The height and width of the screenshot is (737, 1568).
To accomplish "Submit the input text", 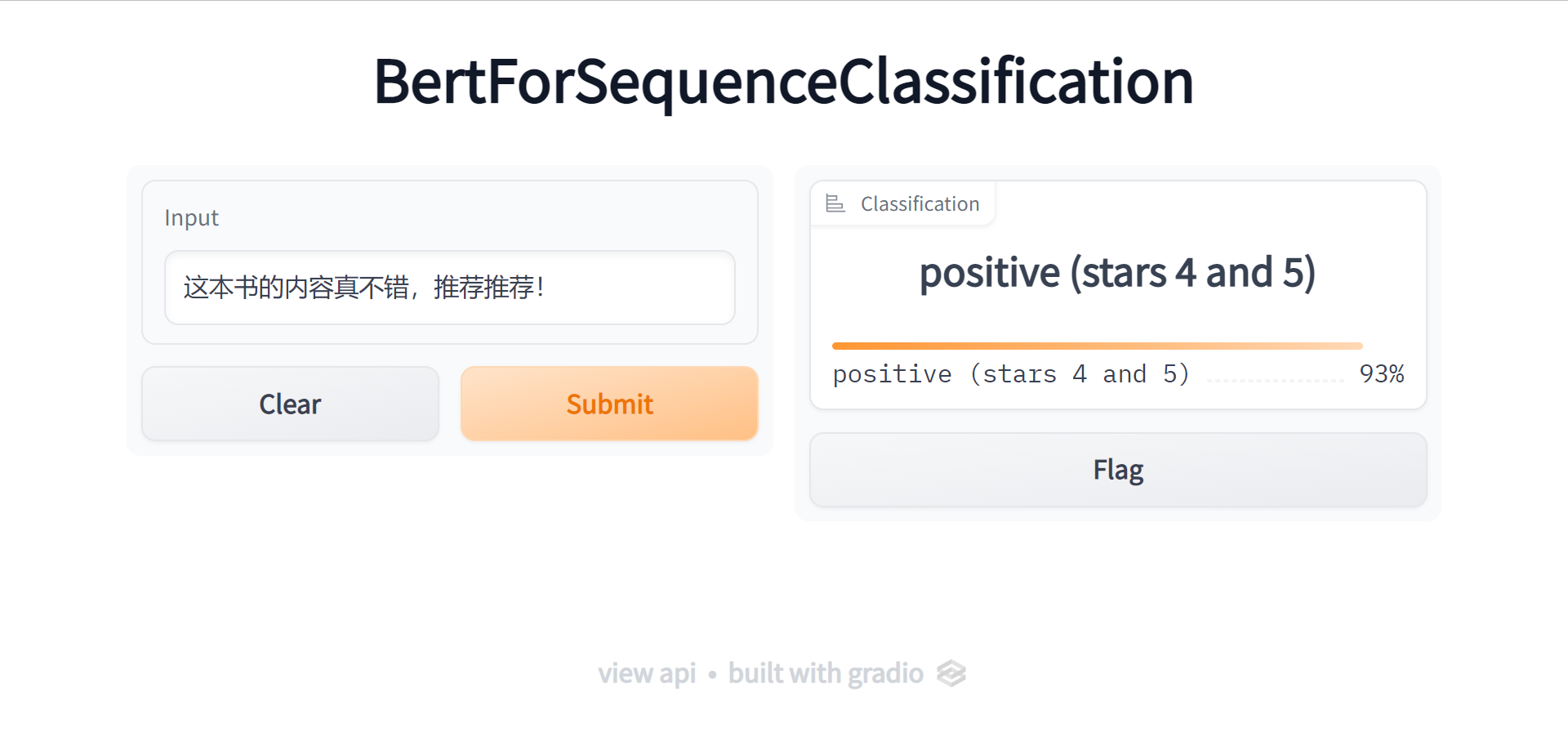I will pyautogui.click(x=609, y=404).
